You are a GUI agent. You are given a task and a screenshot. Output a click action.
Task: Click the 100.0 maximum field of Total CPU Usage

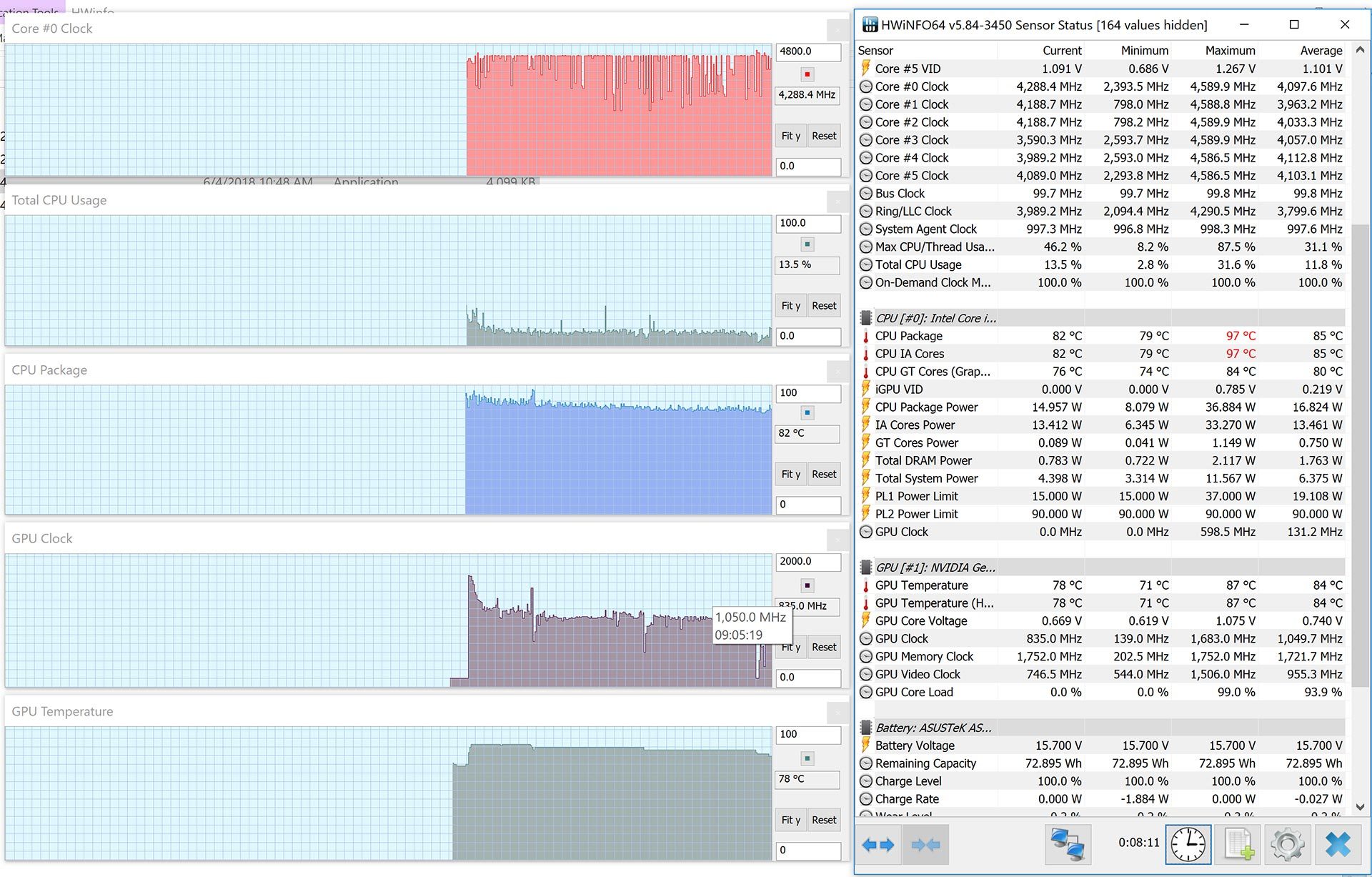[x=808, y=224]
